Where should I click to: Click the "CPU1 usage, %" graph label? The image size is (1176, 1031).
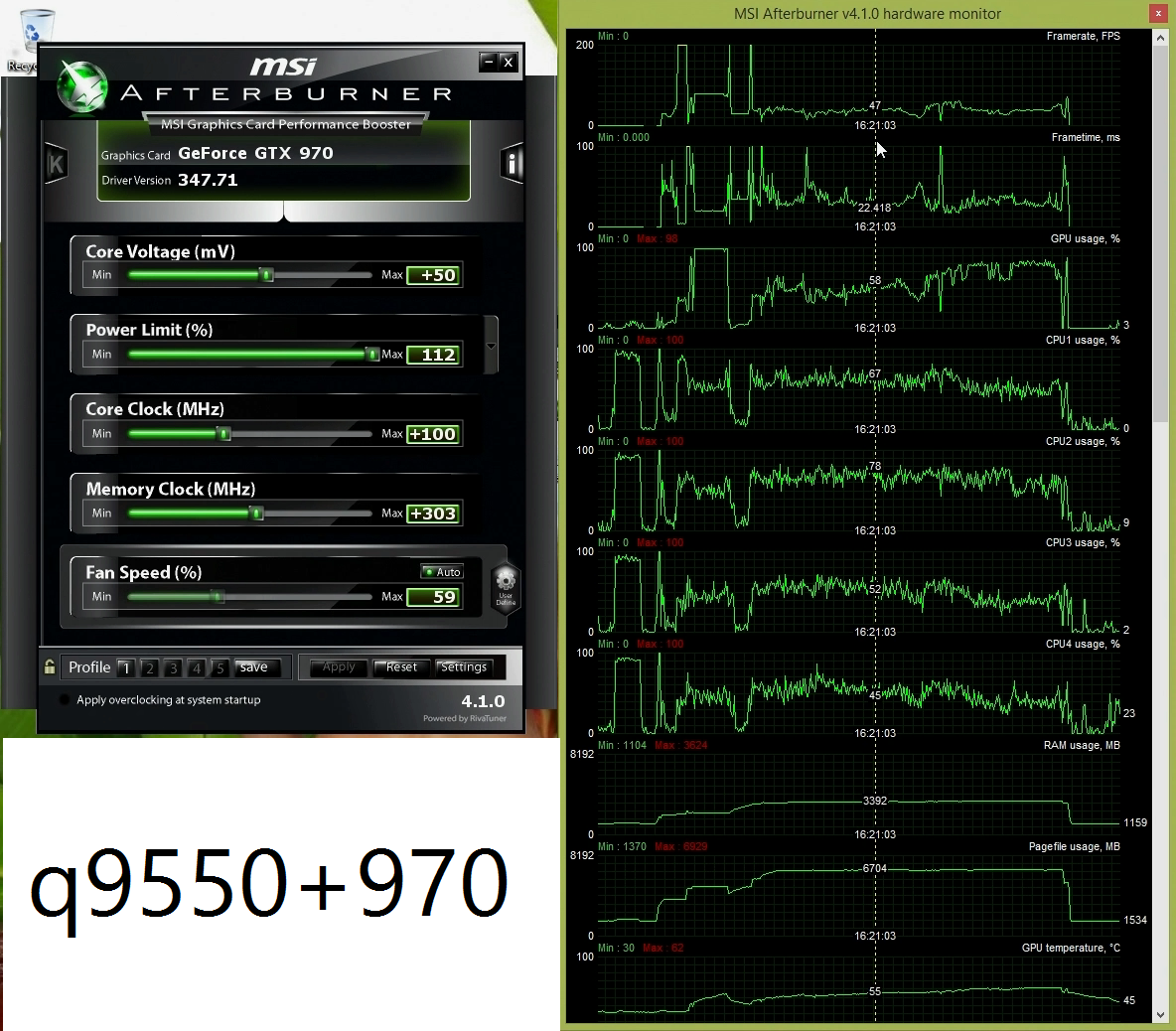coord(1083,340)
